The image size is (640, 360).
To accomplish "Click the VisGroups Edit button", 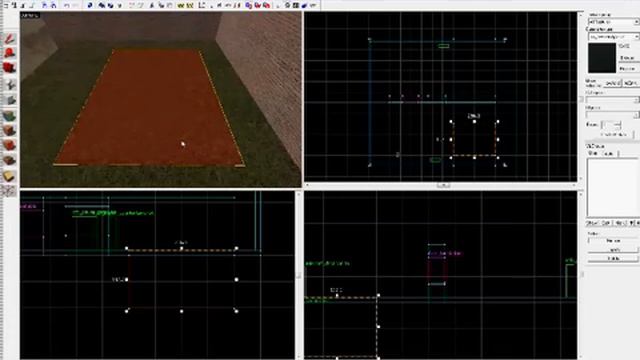I will [606, 223].
